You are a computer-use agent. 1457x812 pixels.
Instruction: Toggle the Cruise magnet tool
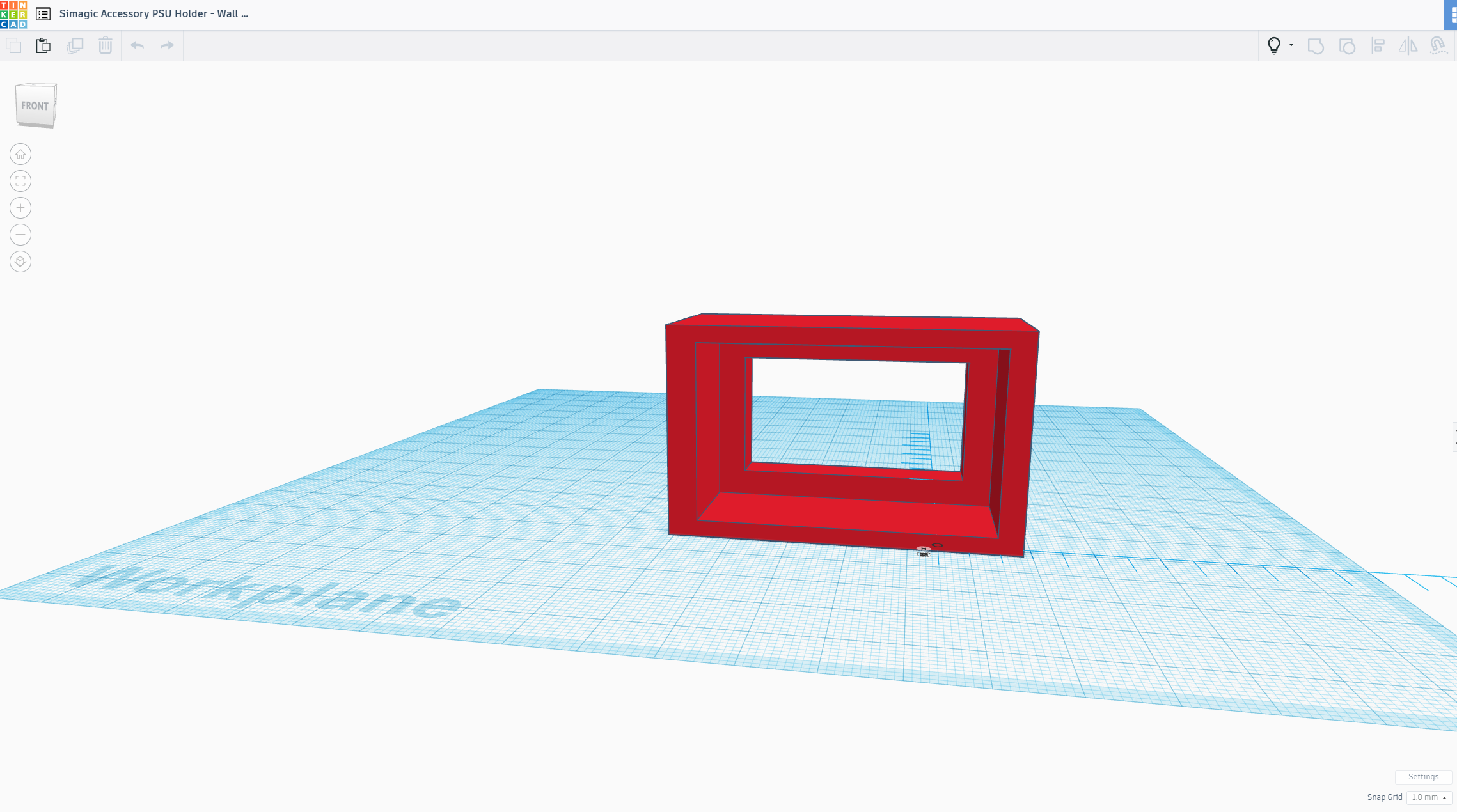1438,45
